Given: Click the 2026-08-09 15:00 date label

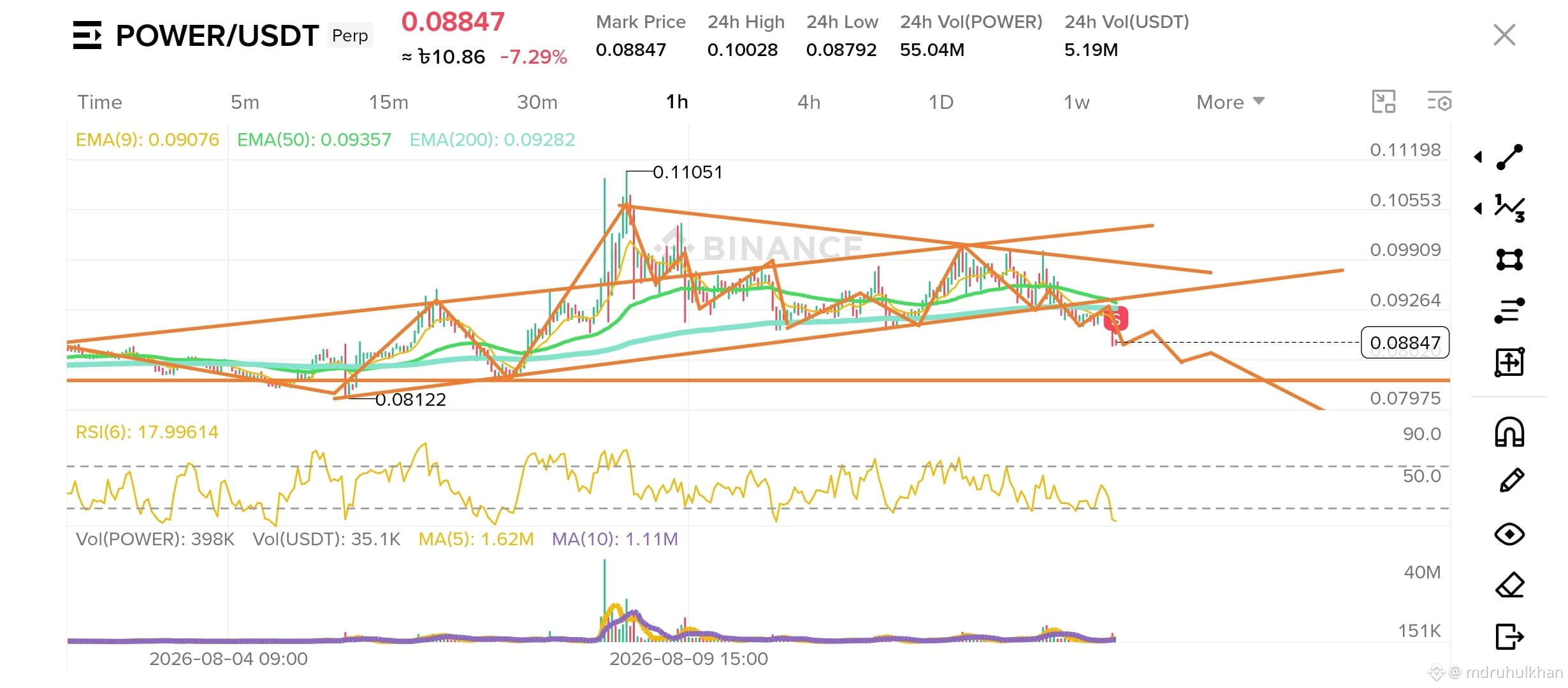Looking at the screenshot, I should 688,659.
